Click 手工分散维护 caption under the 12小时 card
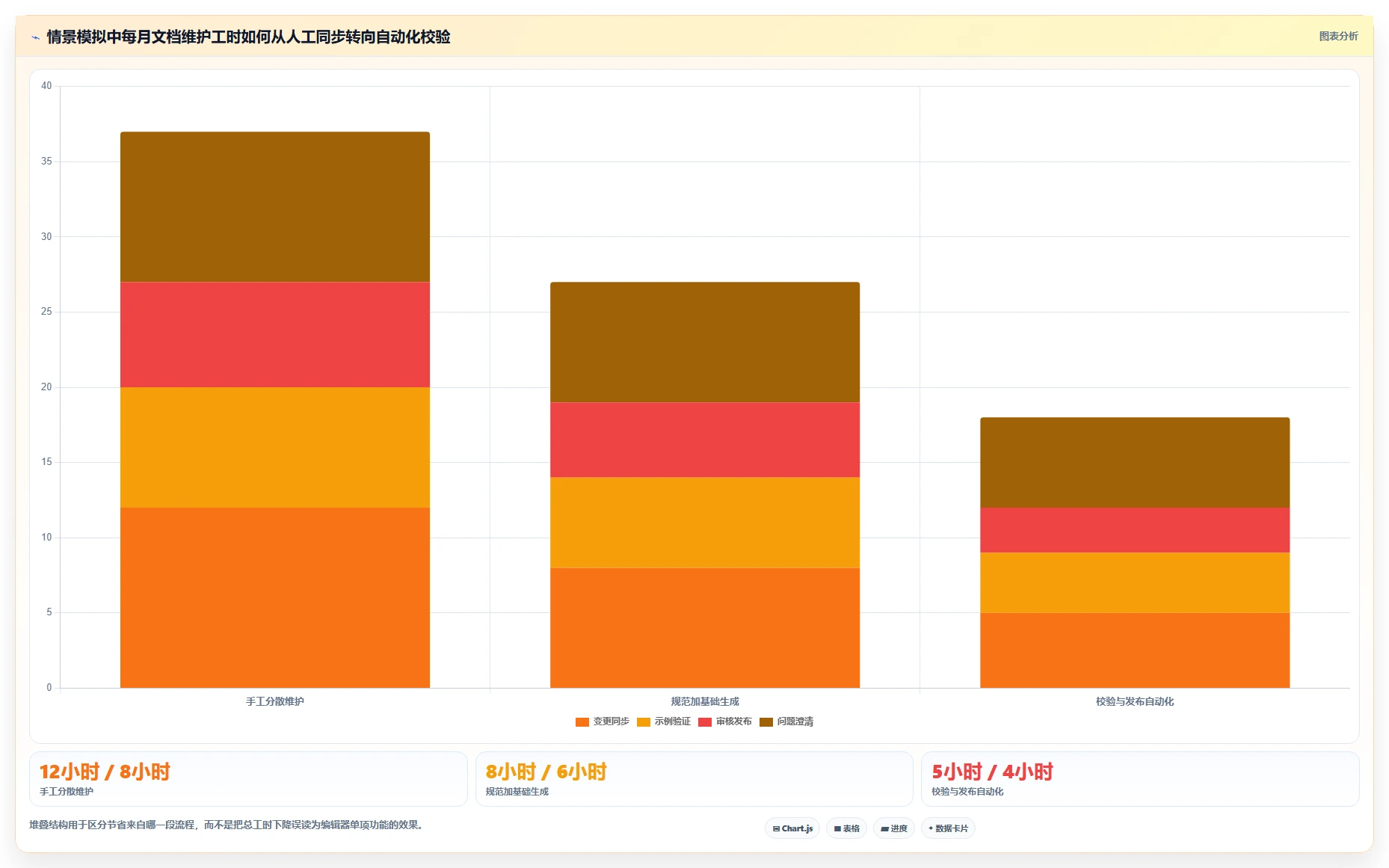The image size is (1389, 868). click(67, 792)
